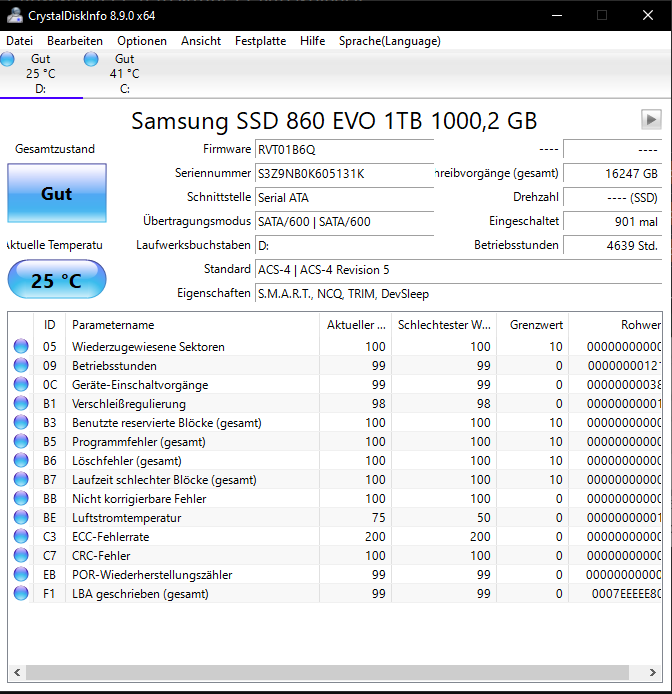Click status orb for Betriebsstunden row
The image size is (672, 694).
[21, 365]
